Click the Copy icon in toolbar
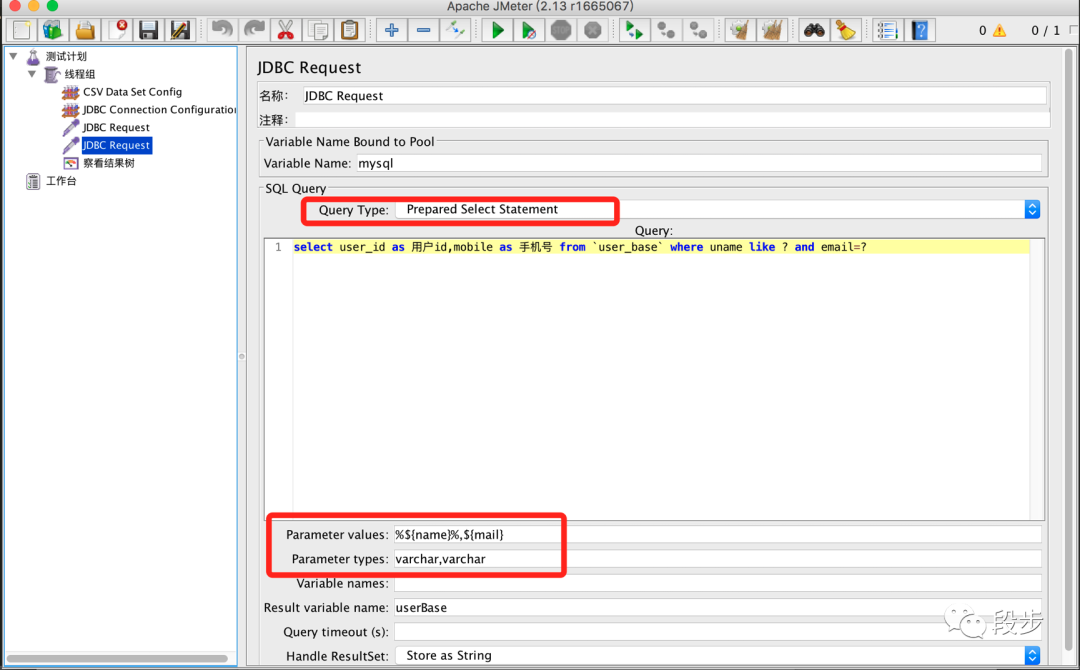Viewport: 1080px width, 670px height. tap(318, 30)
